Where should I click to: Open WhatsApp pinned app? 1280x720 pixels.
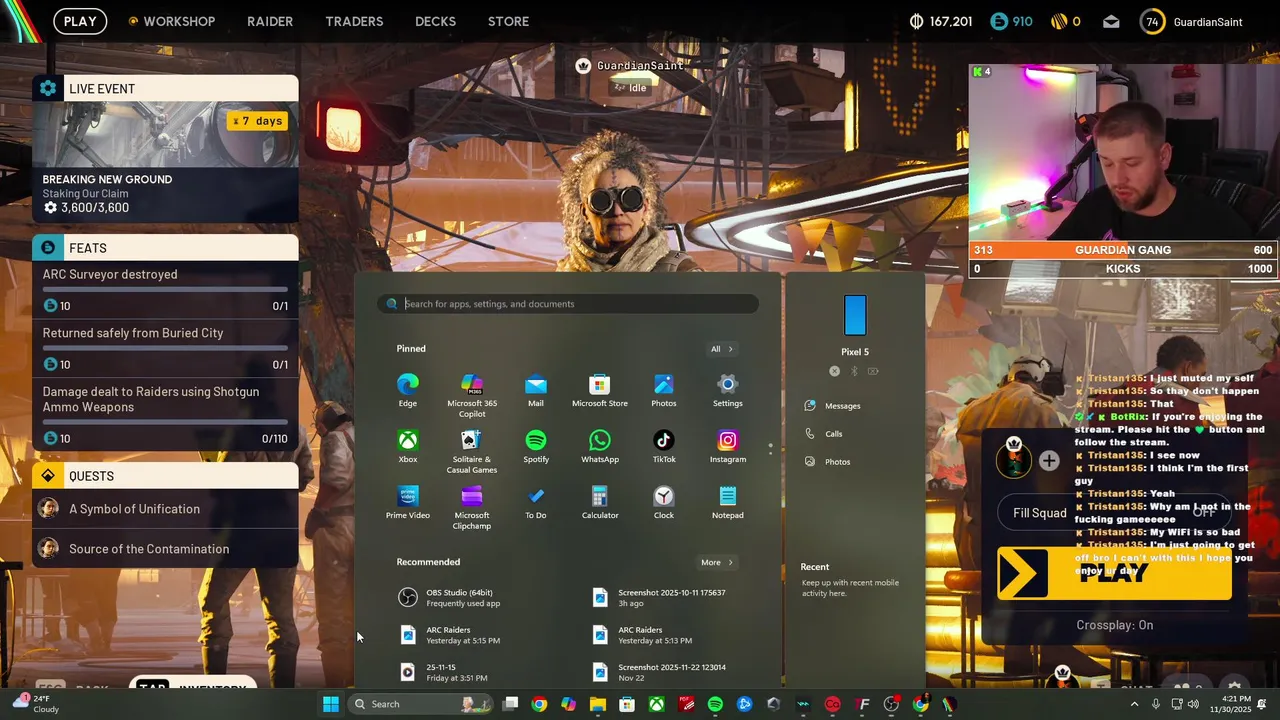pos(600,446)
